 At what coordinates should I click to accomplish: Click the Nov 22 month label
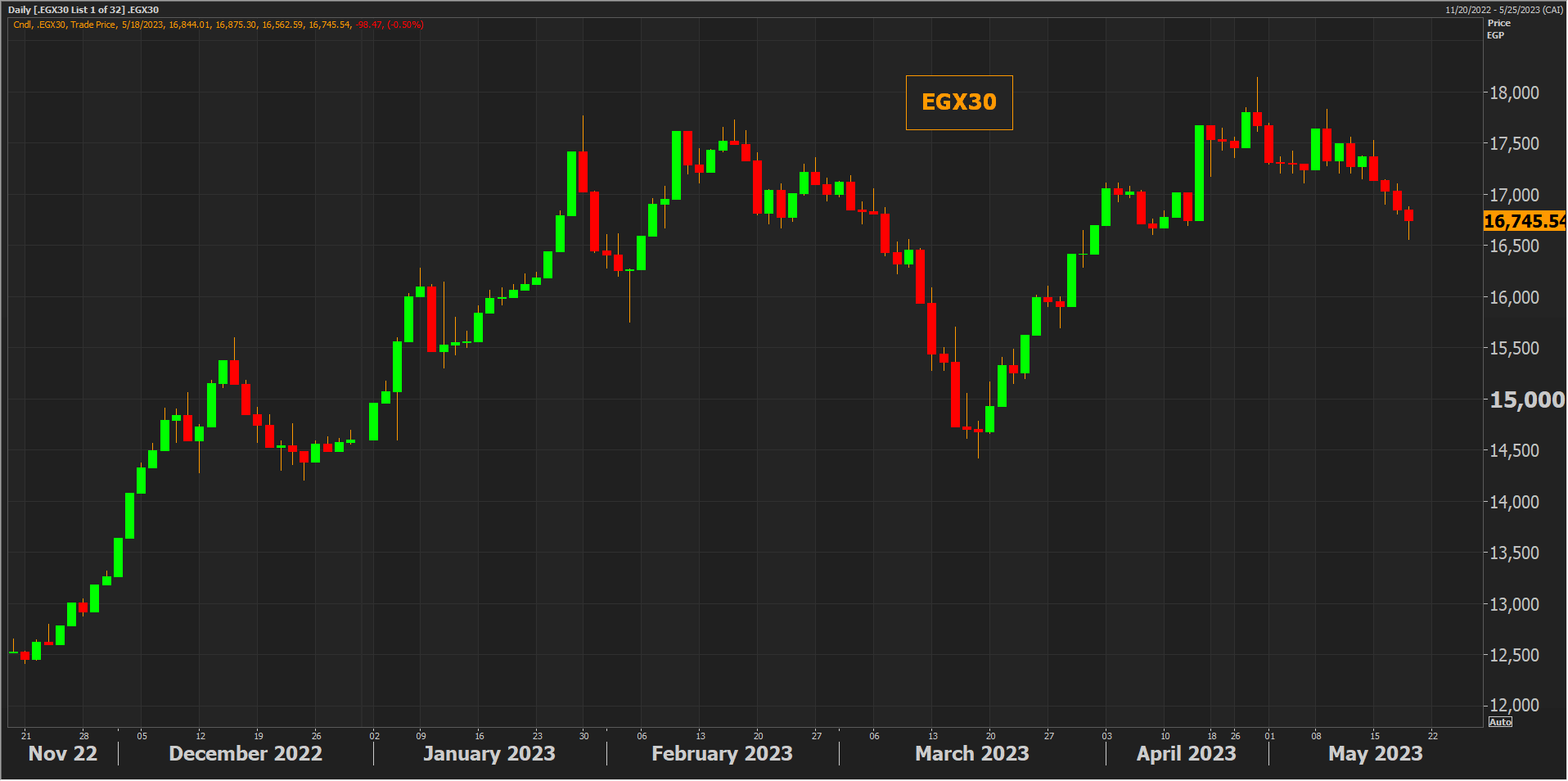63,753
